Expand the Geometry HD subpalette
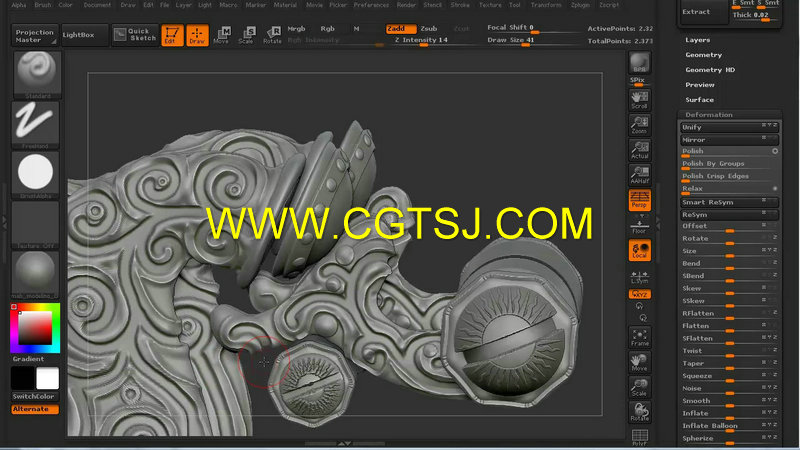The height and width of the screenshot is (450, 800). 710,70
